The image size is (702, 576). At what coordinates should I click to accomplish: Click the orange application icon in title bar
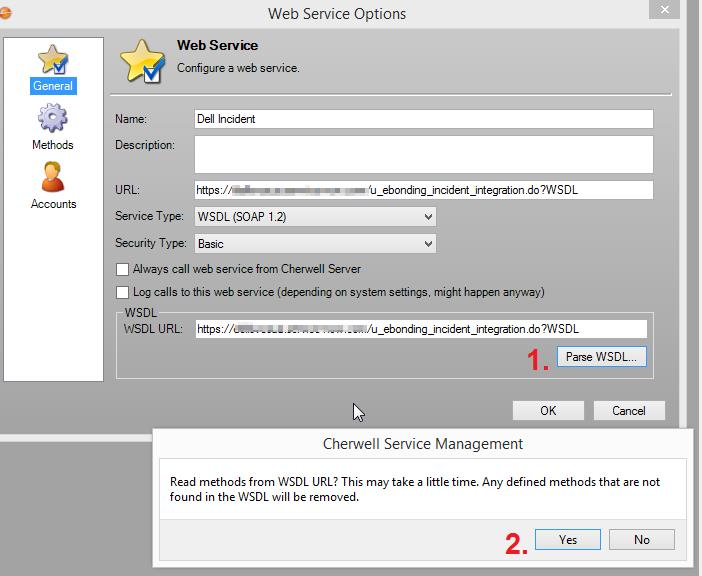(x=5, y=13)
